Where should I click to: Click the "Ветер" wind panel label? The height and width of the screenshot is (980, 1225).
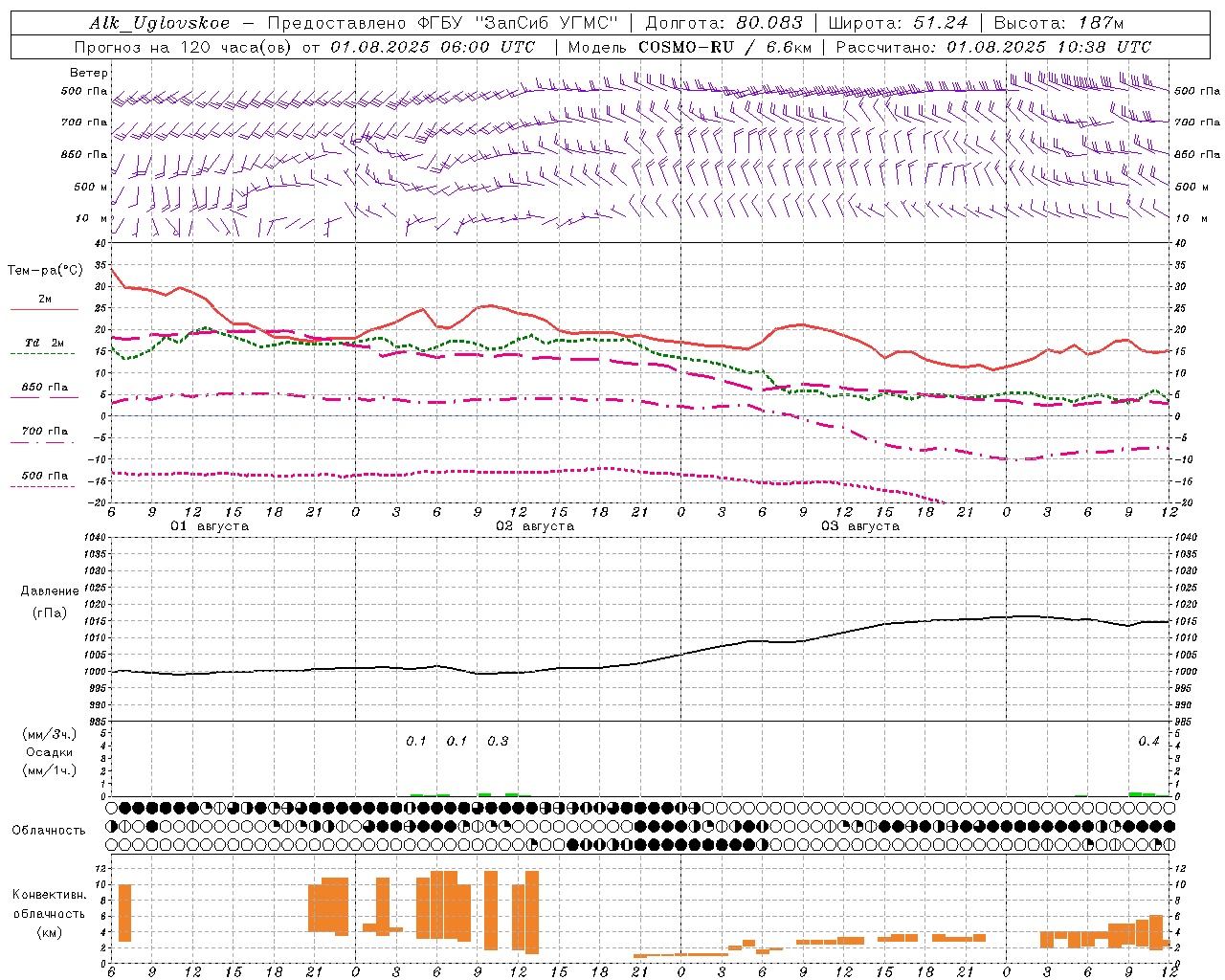pos(89,73)
